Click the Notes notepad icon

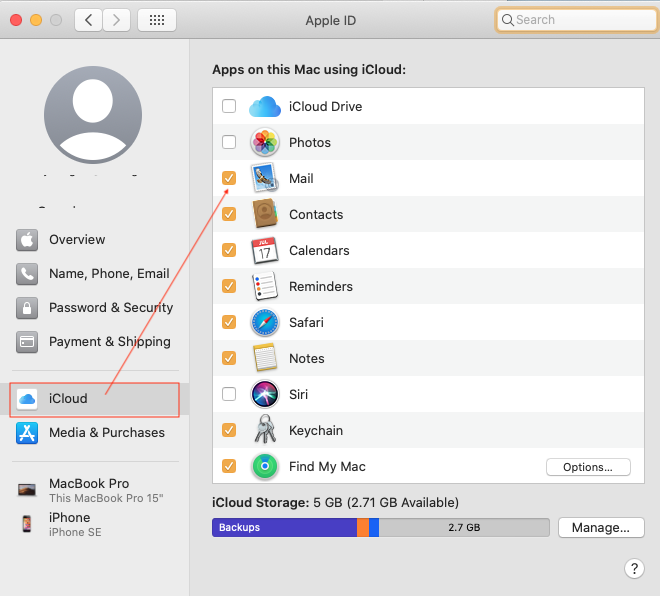265,358
